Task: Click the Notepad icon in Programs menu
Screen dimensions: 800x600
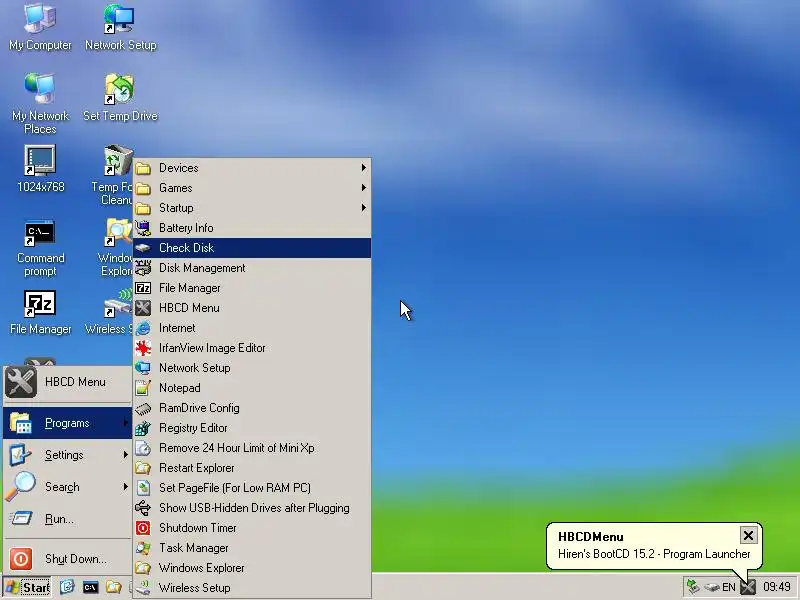Action: point(143,388)
